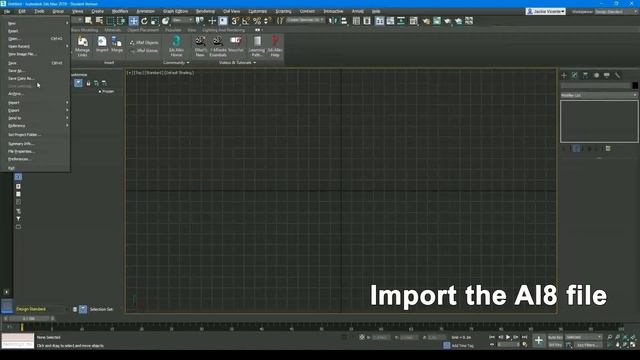Viewport: 640px width, 360px height.
Task: Click Default Shading viewport label
Action: [x=179, y=73]
